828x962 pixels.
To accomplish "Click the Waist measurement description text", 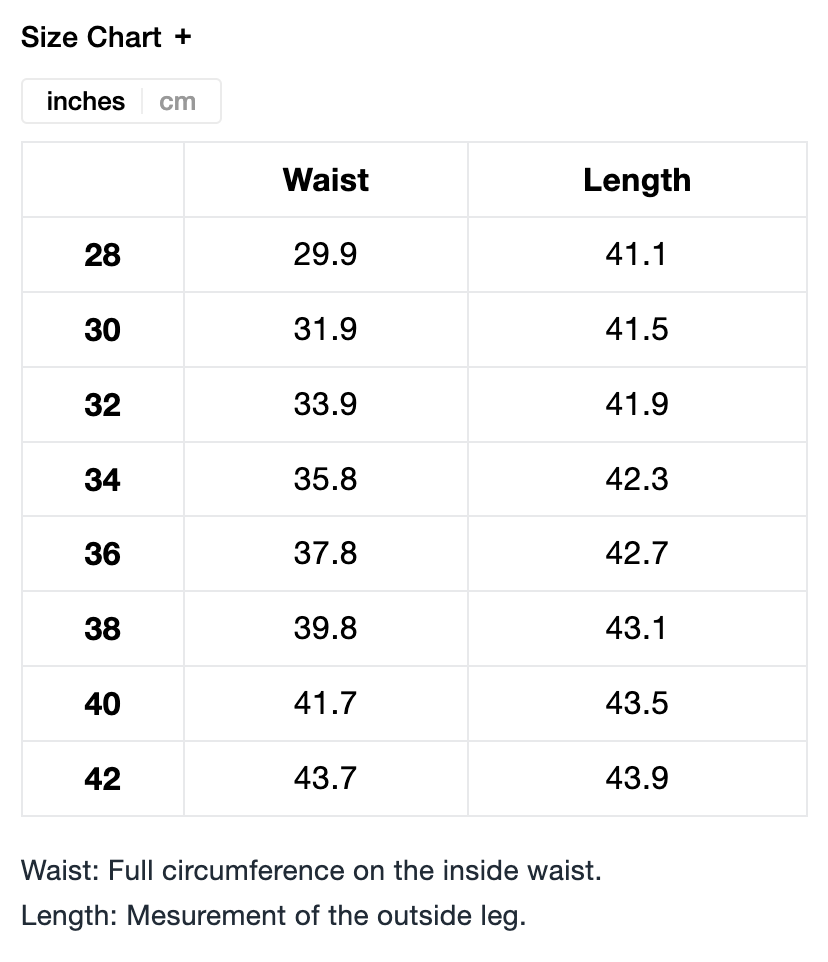I will [x=311, y=870].
